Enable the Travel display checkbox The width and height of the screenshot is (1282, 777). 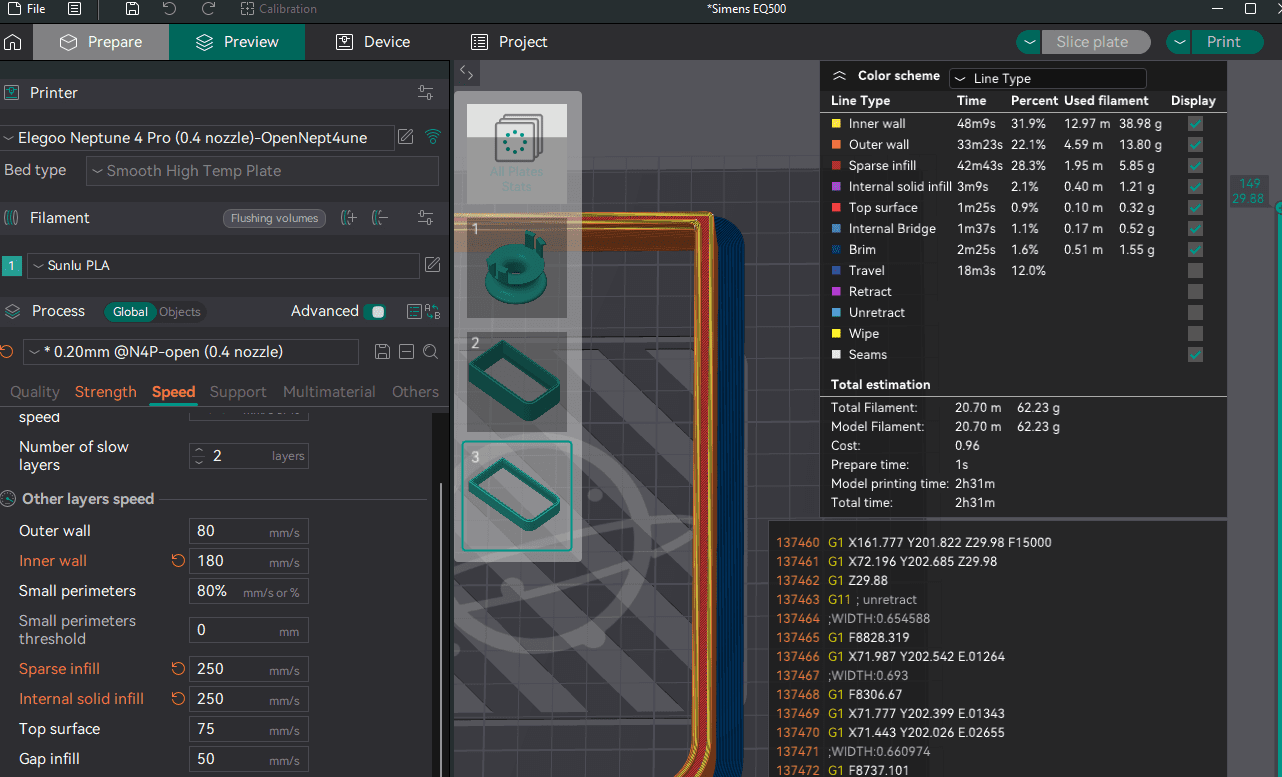[1195, 271]
